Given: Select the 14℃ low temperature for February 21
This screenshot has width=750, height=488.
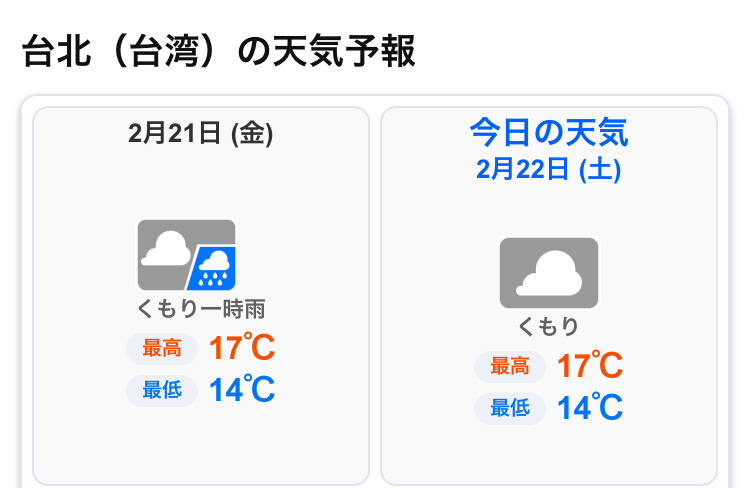Looking at the screenshot, I should click(x=242, y=390).
